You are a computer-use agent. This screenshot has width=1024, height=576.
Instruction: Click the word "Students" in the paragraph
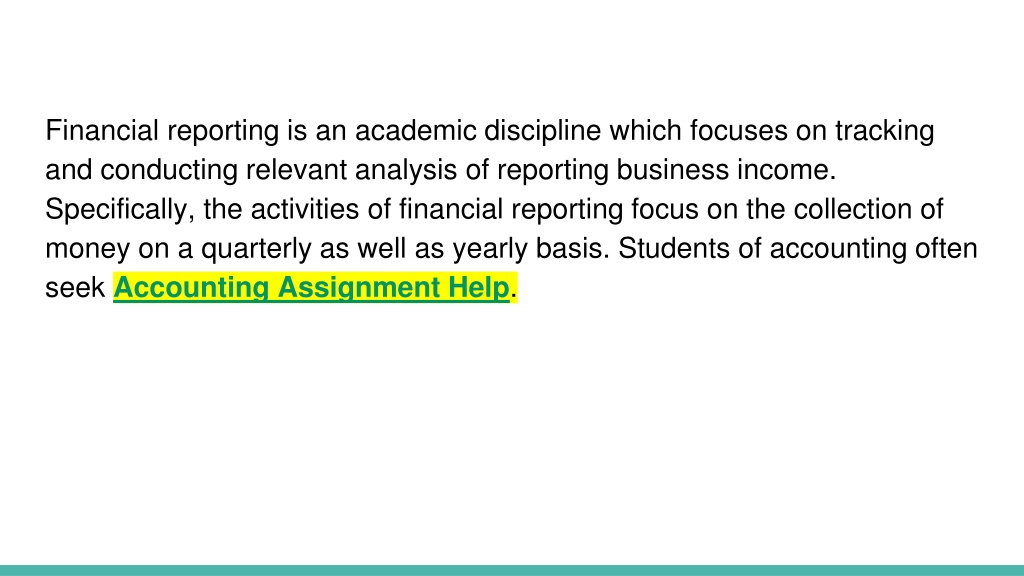674,248
